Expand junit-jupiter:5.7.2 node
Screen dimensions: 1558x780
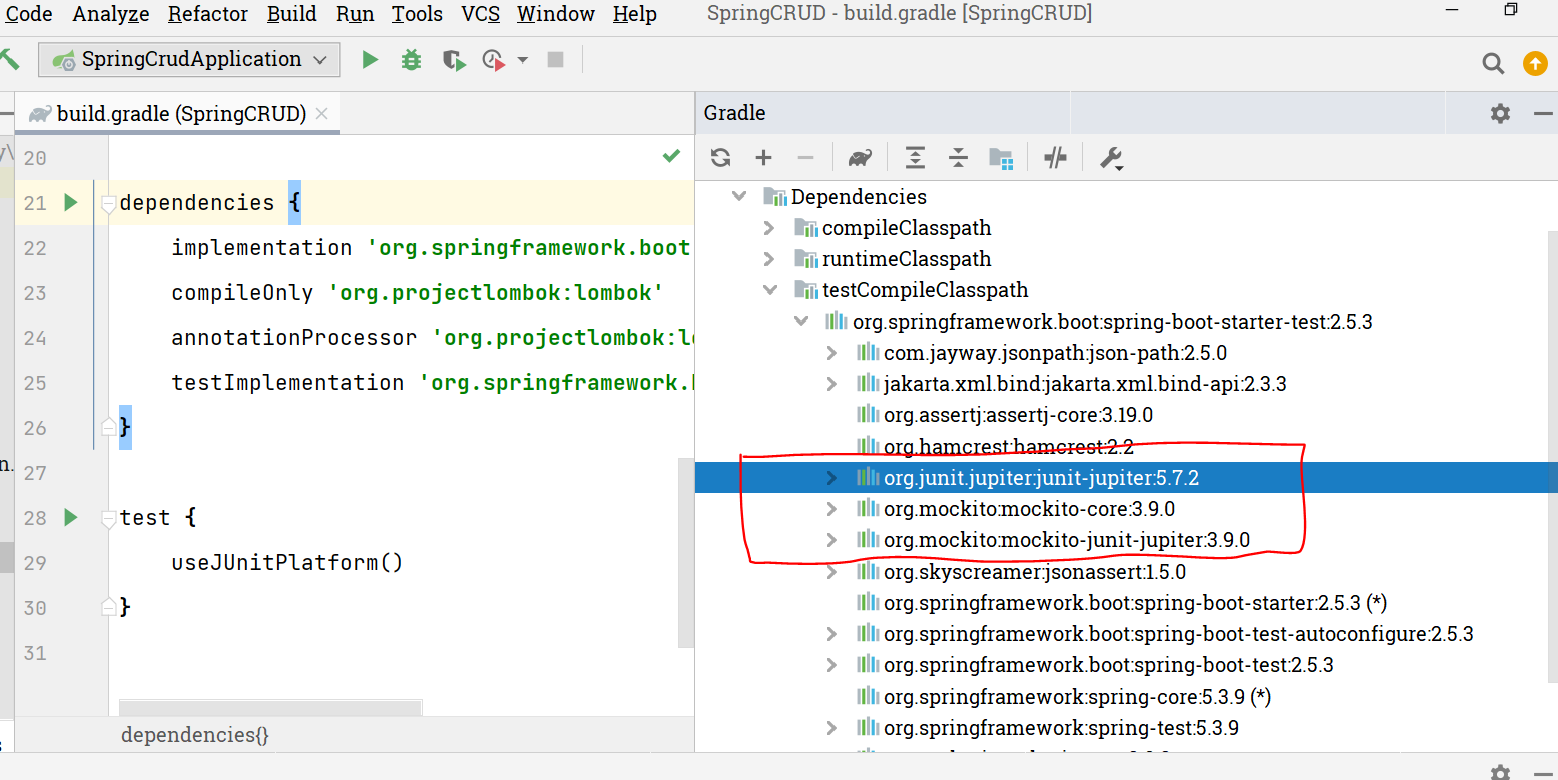coord(832,478)
